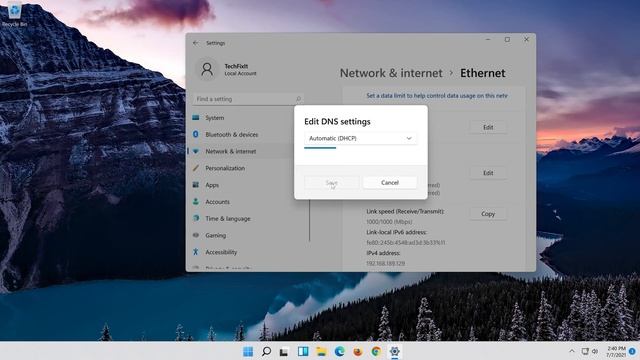Click the lower Edit button

pyautogui.click(x=488, y=173)
